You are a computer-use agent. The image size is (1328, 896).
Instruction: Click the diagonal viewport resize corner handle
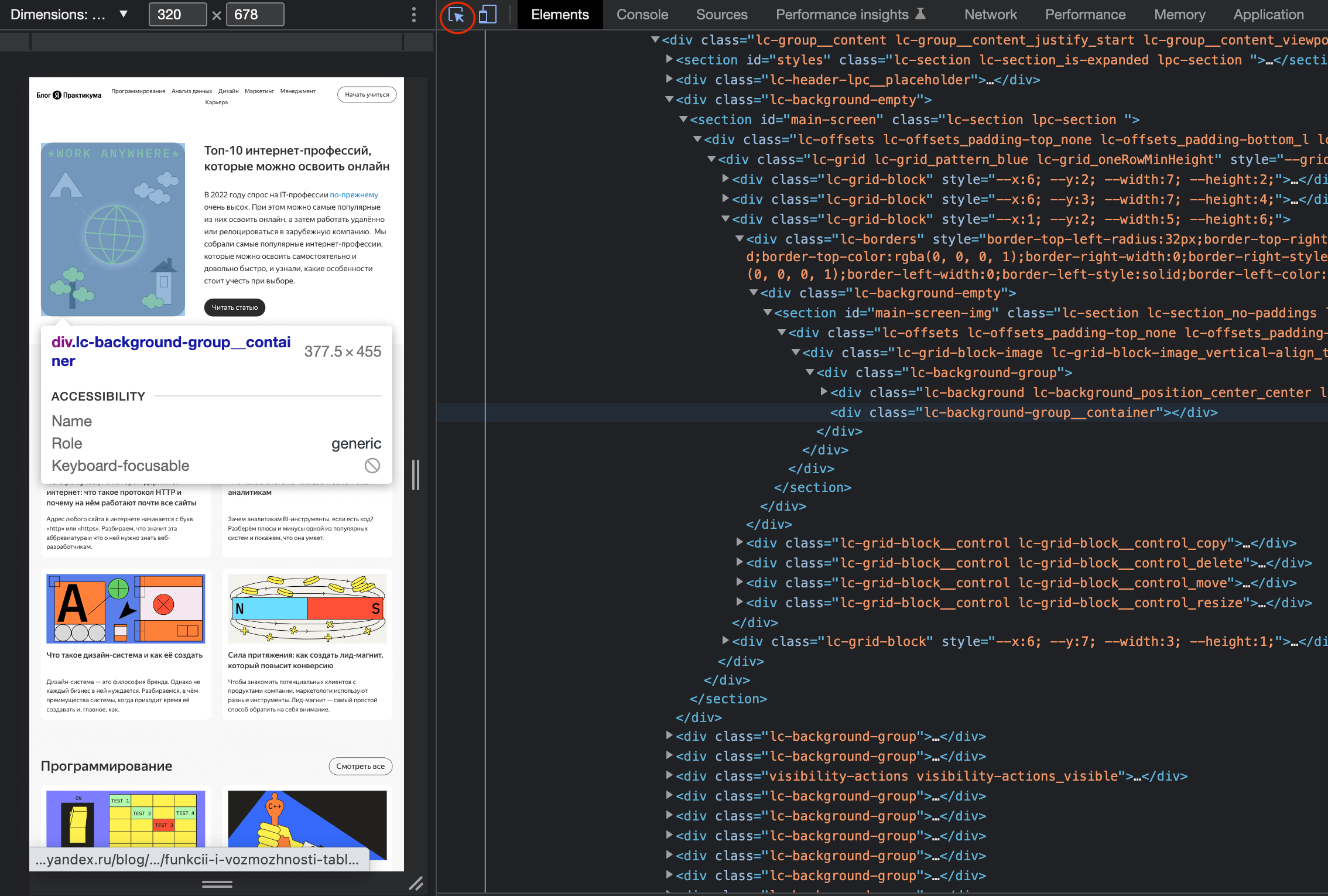pyautogui.click(x=416, y=883)
